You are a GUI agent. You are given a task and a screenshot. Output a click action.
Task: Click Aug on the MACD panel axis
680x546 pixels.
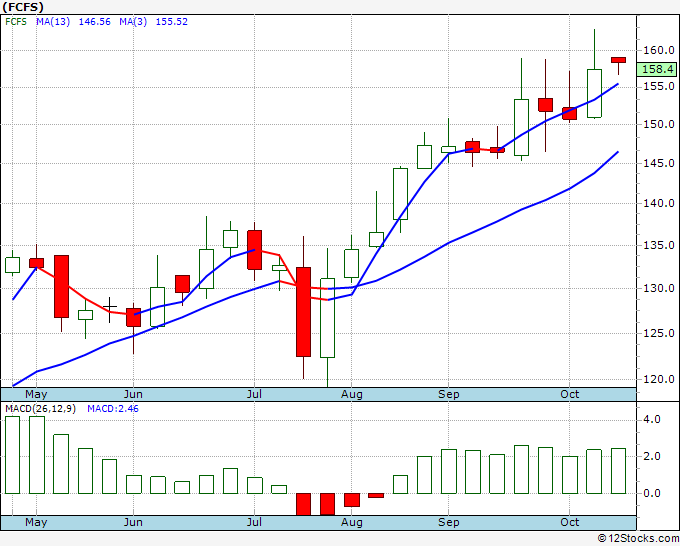pos(352,522)
